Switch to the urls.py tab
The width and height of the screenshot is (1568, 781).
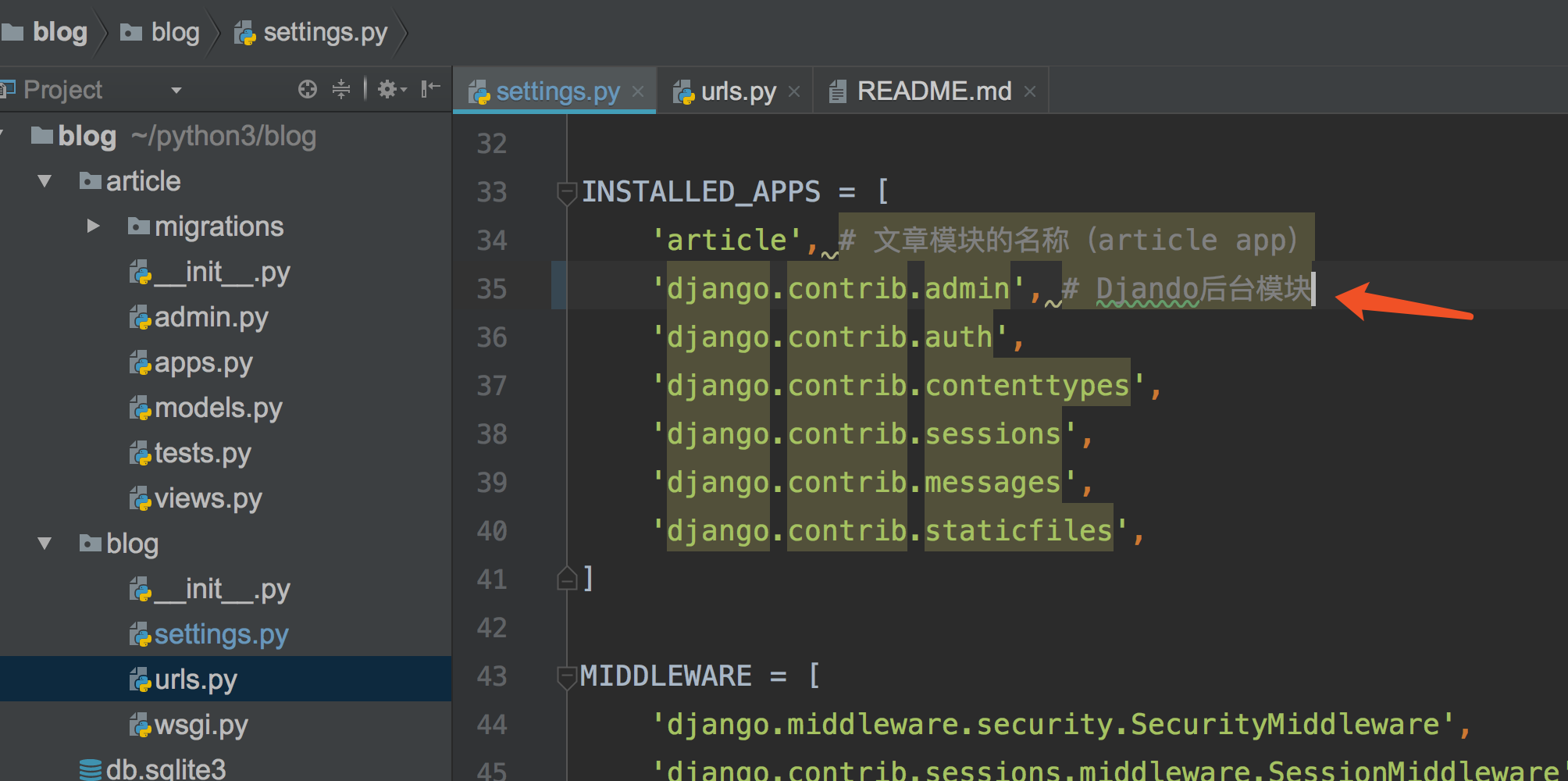click(x=737, y=92)
